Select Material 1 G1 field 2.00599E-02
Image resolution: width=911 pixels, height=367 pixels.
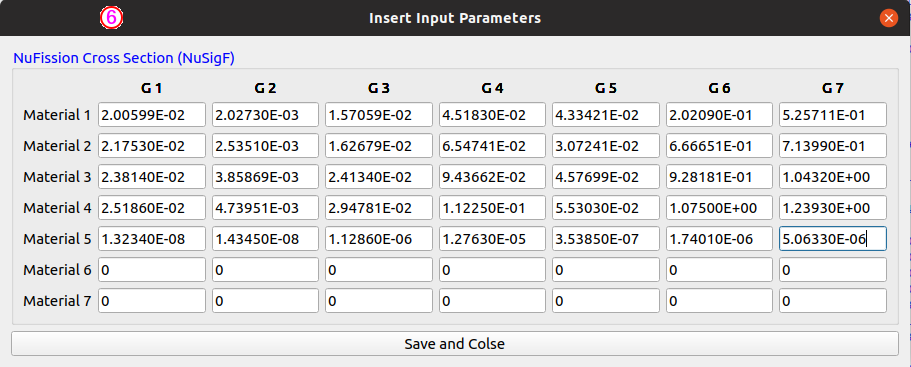152,115
